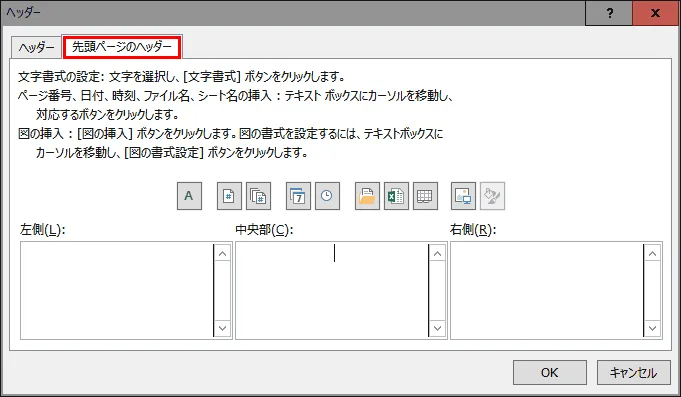Click into the 右側(R) text box
681x397 pixels.
point(546,290)
